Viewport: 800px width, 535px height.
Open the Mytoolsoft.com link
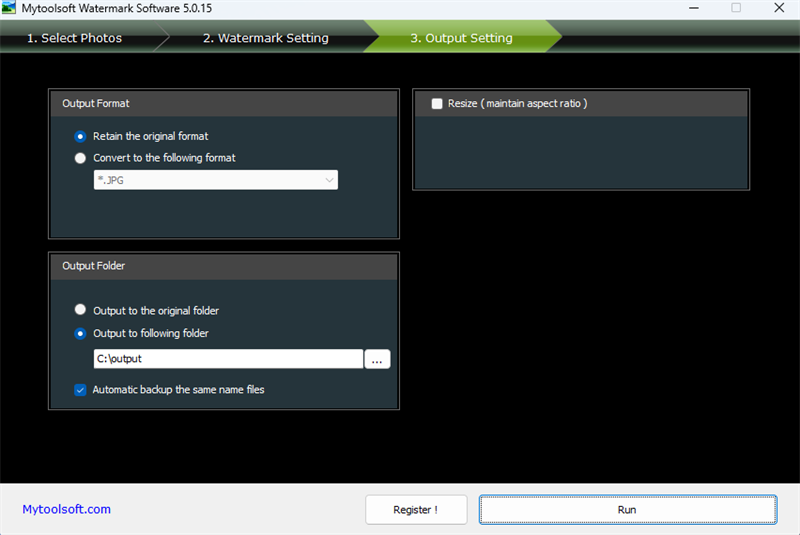click(66, 509)
